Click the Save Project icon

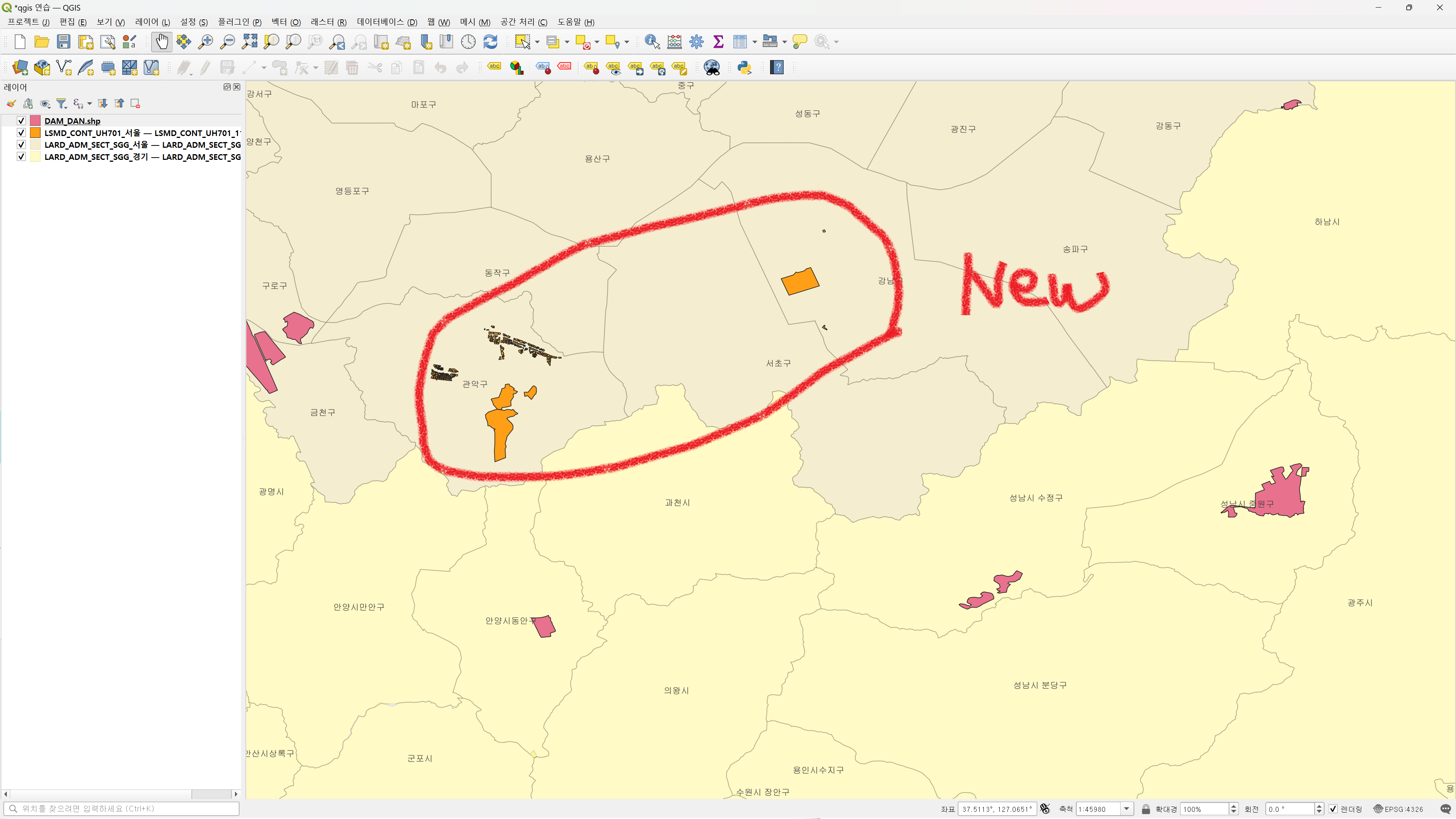click(x=63, y=41)
